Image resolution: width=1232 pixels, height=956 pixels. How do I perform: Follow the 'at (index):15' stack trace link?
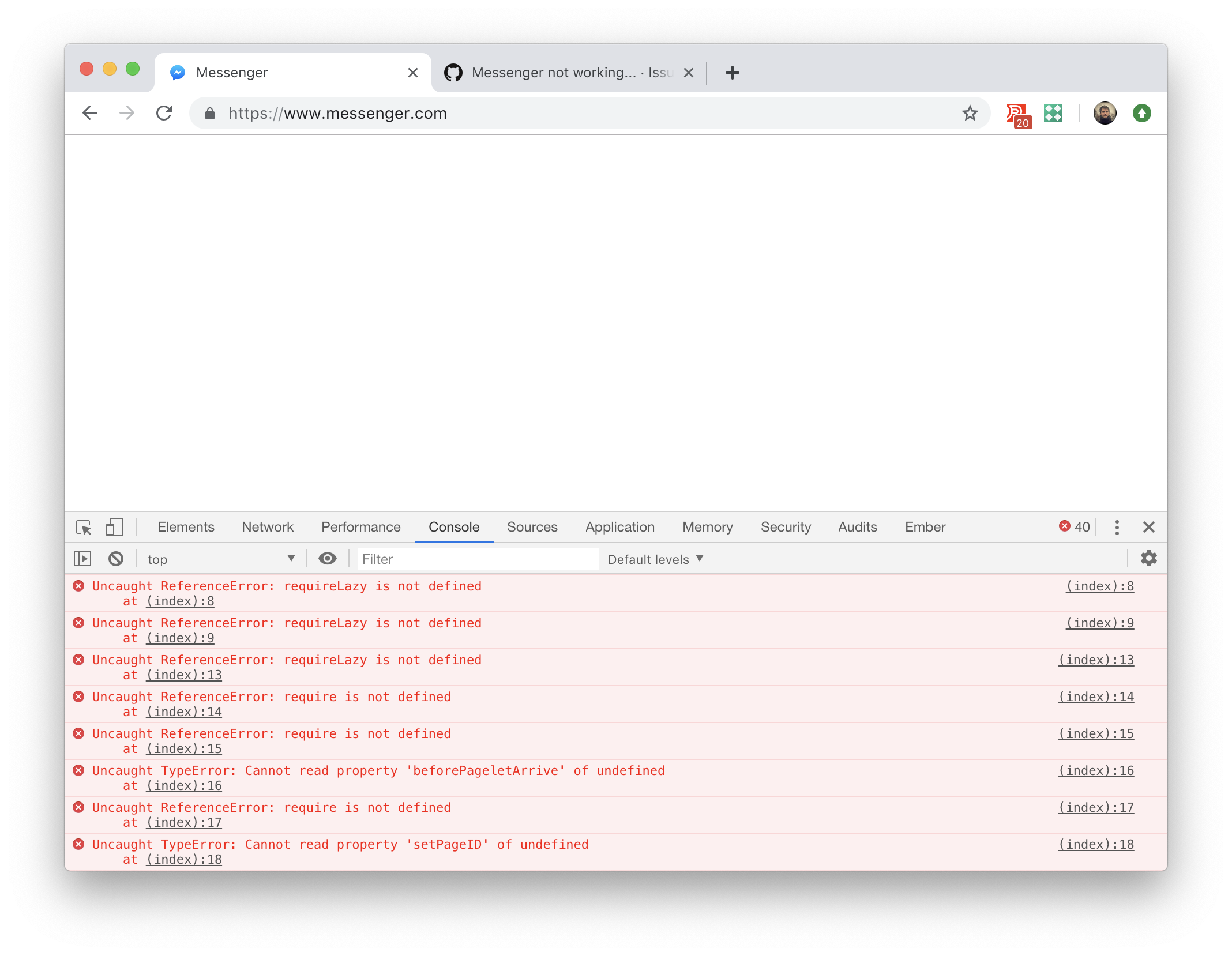(x=184, y=749)
